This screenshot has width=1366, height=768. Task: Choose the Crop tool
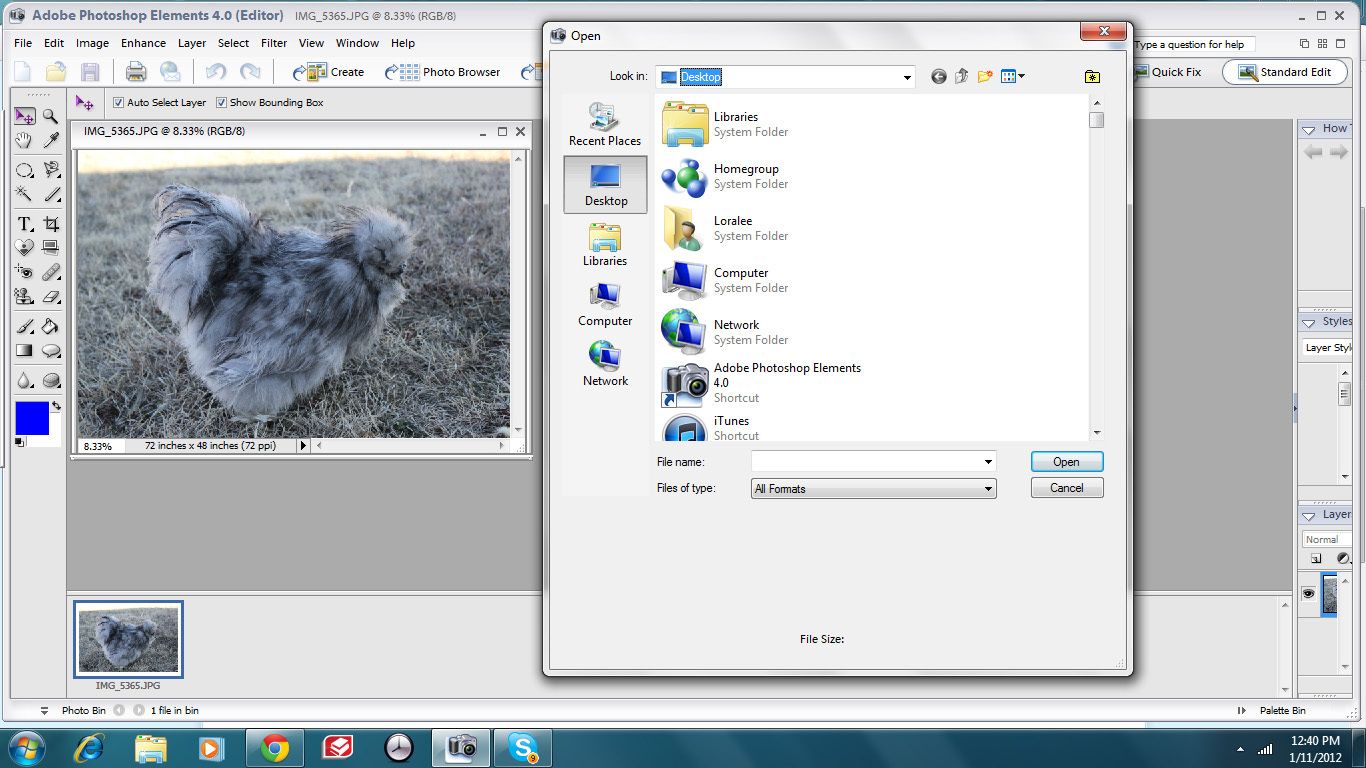tap(51, 224)
